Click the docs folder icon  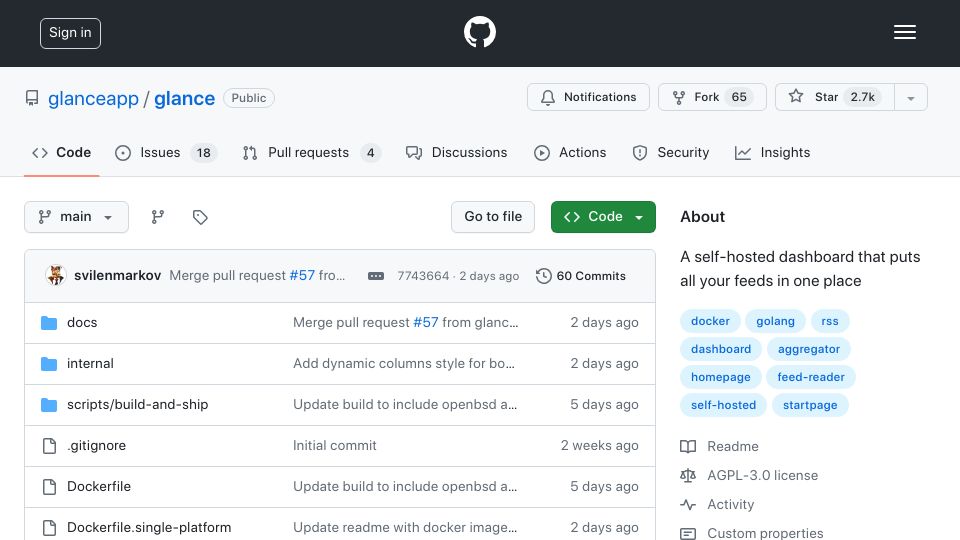point(49,323)
